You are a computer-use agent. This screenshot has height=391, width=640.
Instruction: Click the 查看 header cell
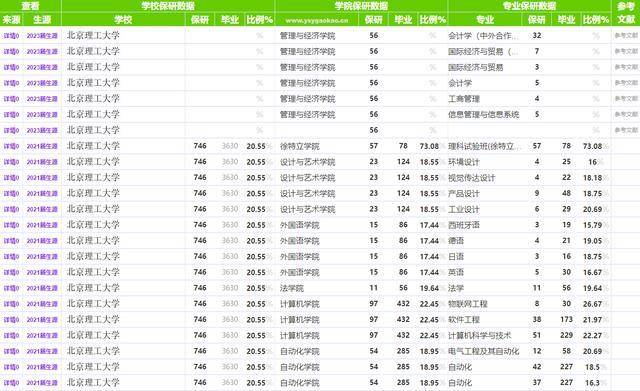31,6
